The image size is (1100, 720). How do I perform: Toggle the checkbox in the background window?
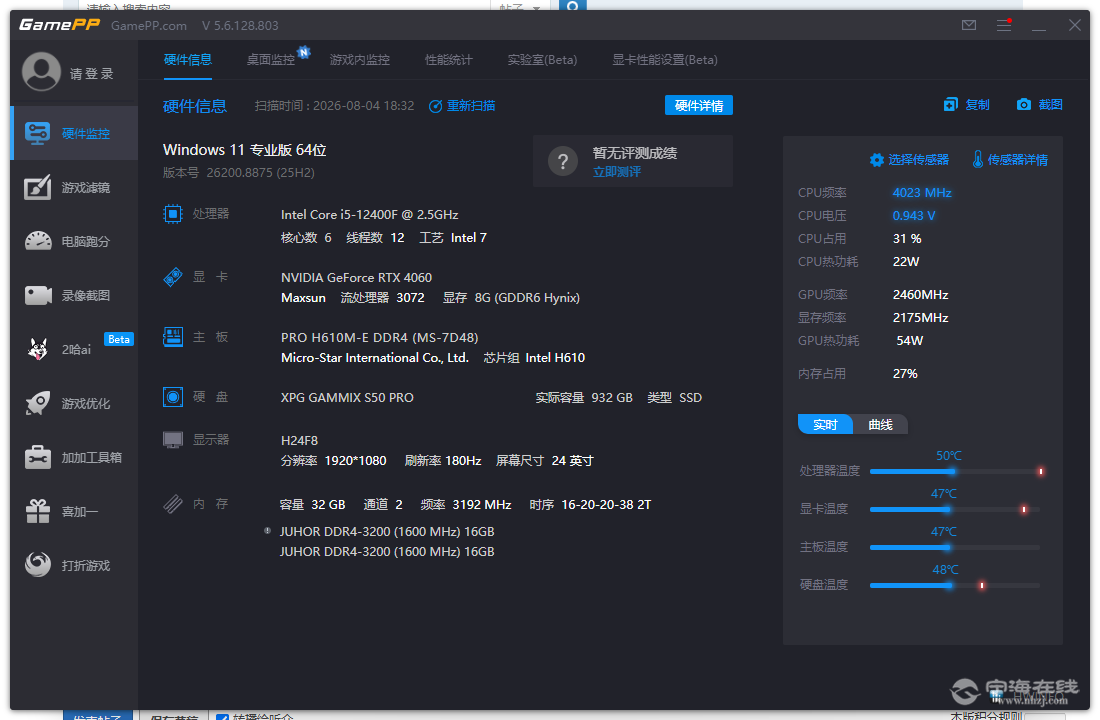[x=222, y=716]
